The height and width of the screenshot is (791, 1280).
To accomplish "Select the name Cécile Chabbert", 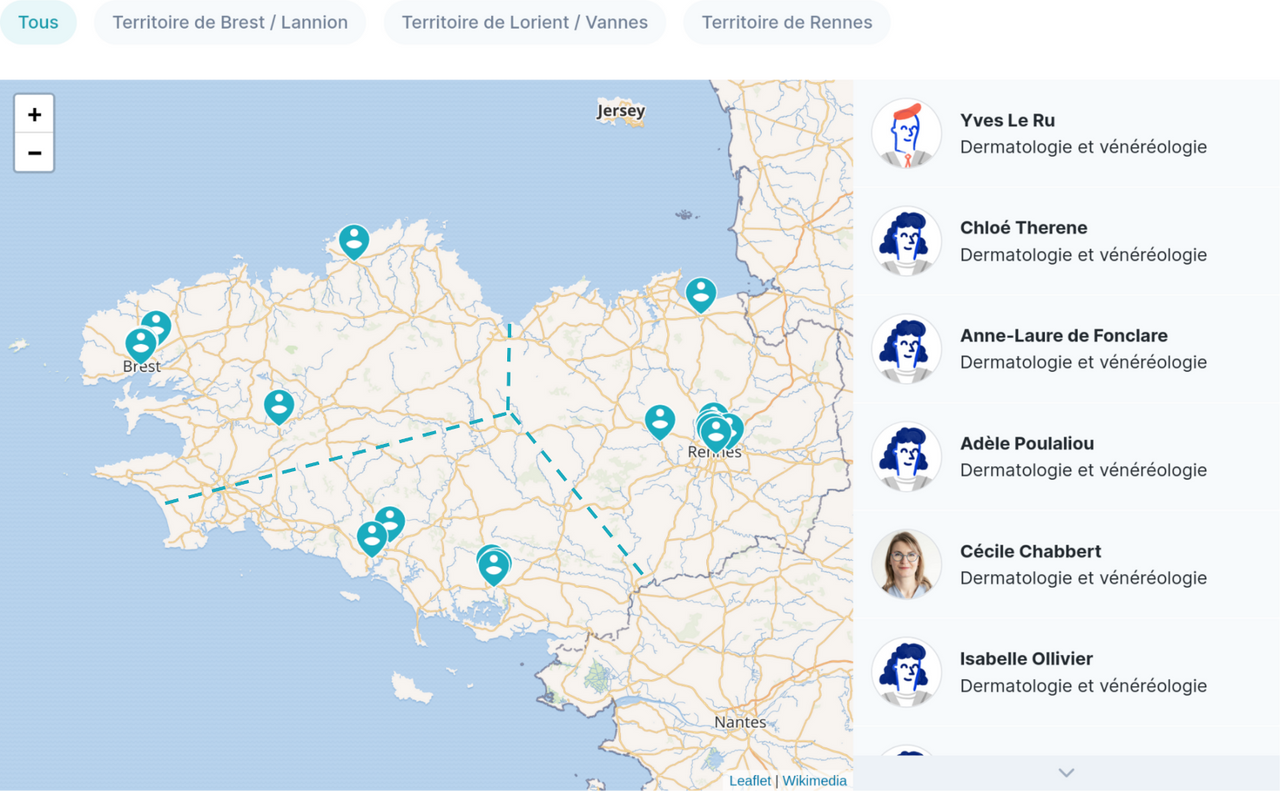I will pyautogui.click(x=1031, y=552).
